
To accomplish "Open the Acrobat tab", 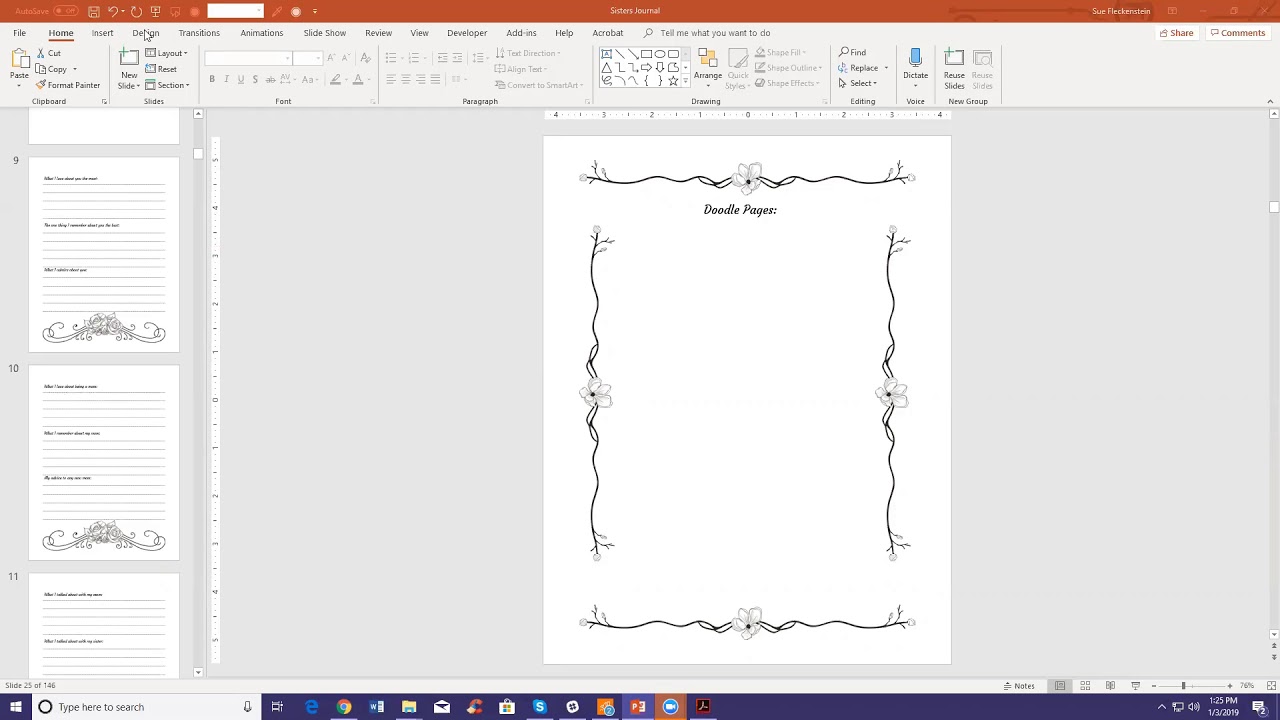I will coord(607,33).
